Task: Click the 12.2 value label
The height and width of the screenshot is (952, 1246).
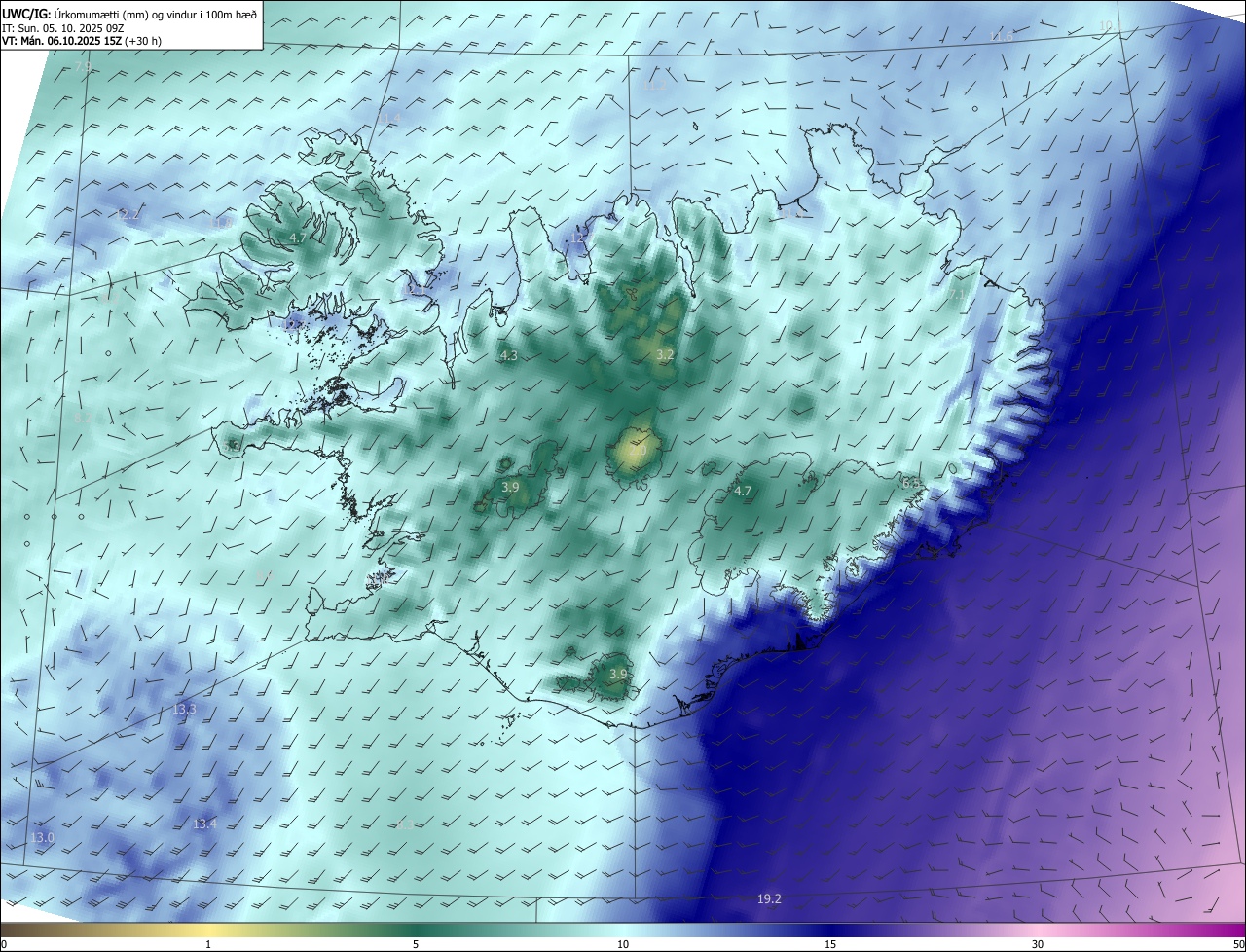Action: (128, 214)
